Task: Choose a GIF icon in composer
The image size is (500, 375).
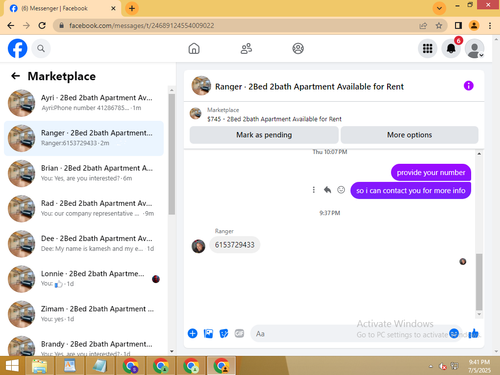Action: point(239,333)
